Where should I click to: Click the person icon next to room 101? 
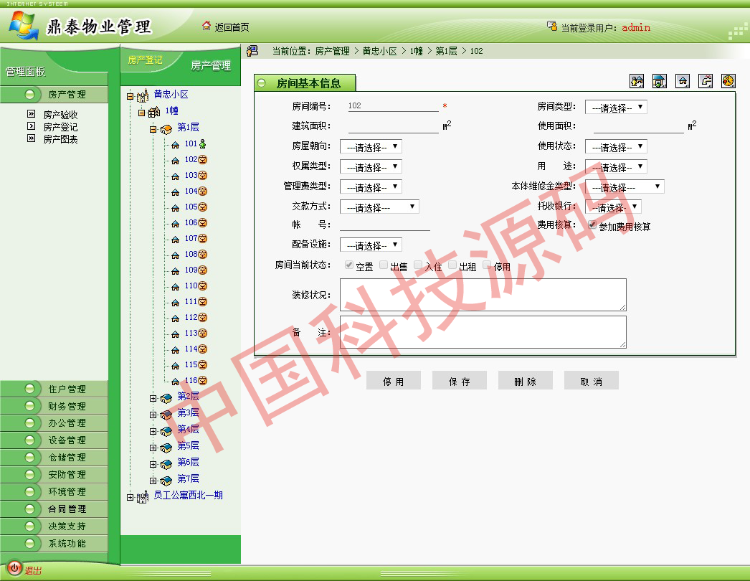point(203,143)
